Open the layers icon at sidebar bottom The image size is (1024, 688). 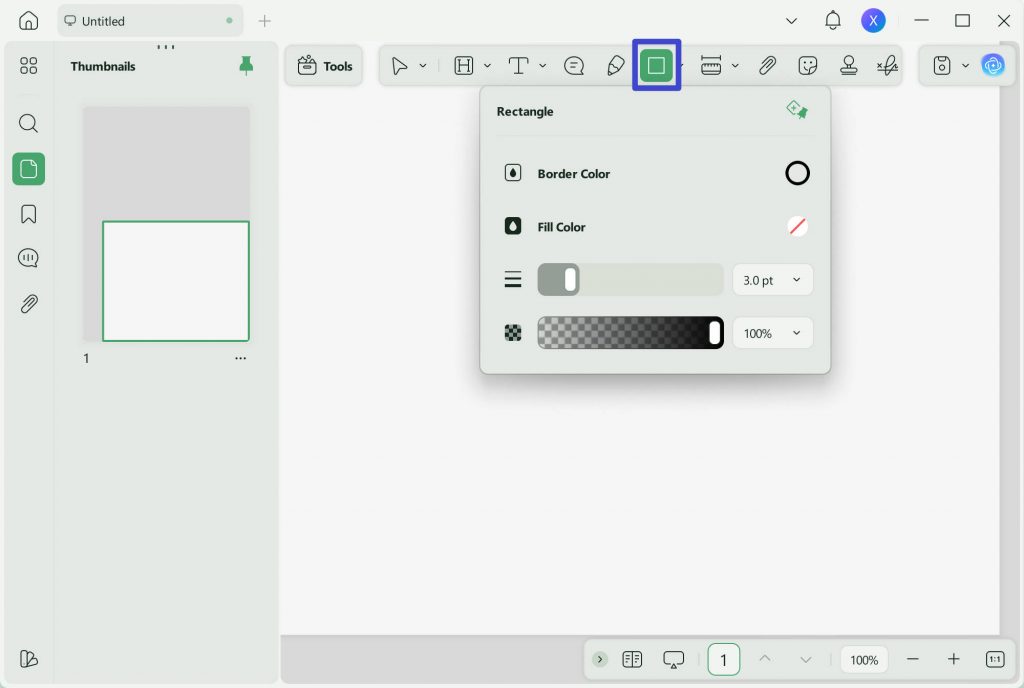tap(28, 659)
